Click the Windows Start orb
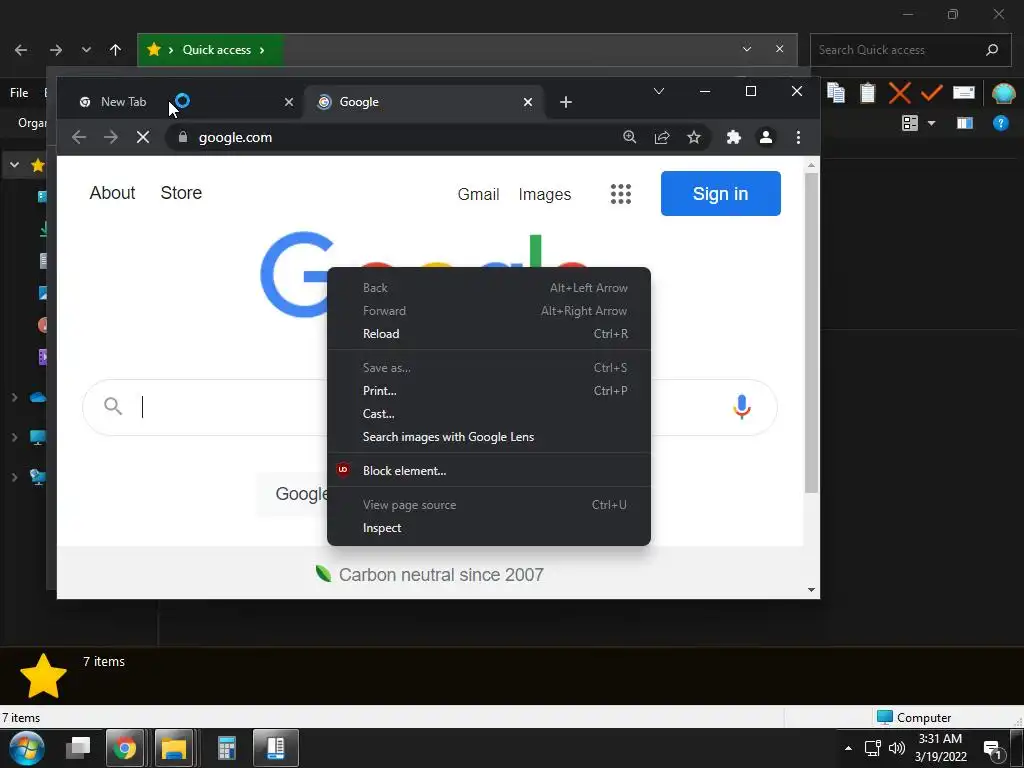 (27, 748)
